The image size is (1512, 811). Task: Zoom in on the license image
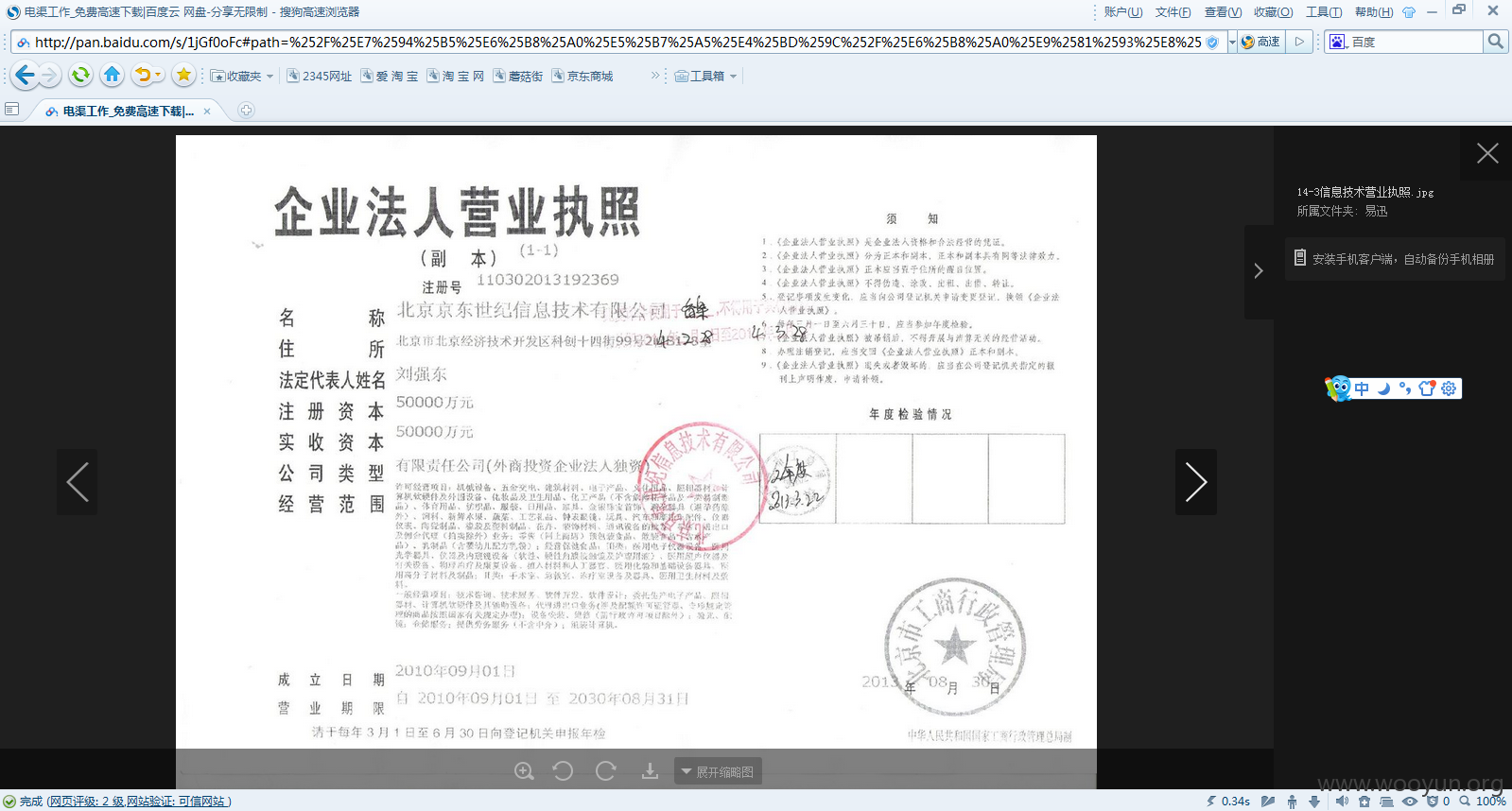point(524,771)
